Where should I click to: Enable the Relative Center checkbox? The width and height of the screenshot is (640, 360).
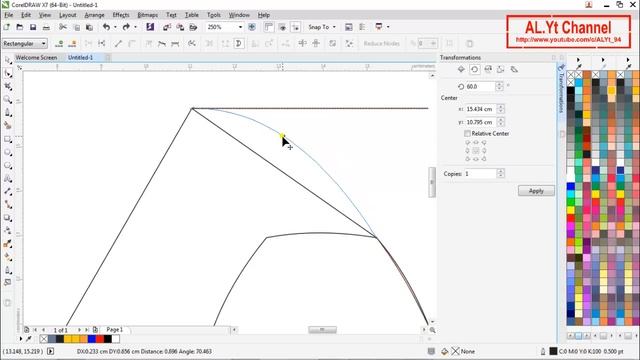click(467, 133)
